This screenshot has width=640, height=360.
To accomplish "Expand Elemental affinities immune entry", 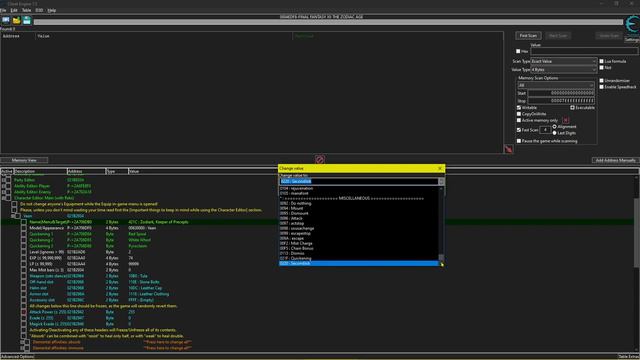I will pos(22,348).
